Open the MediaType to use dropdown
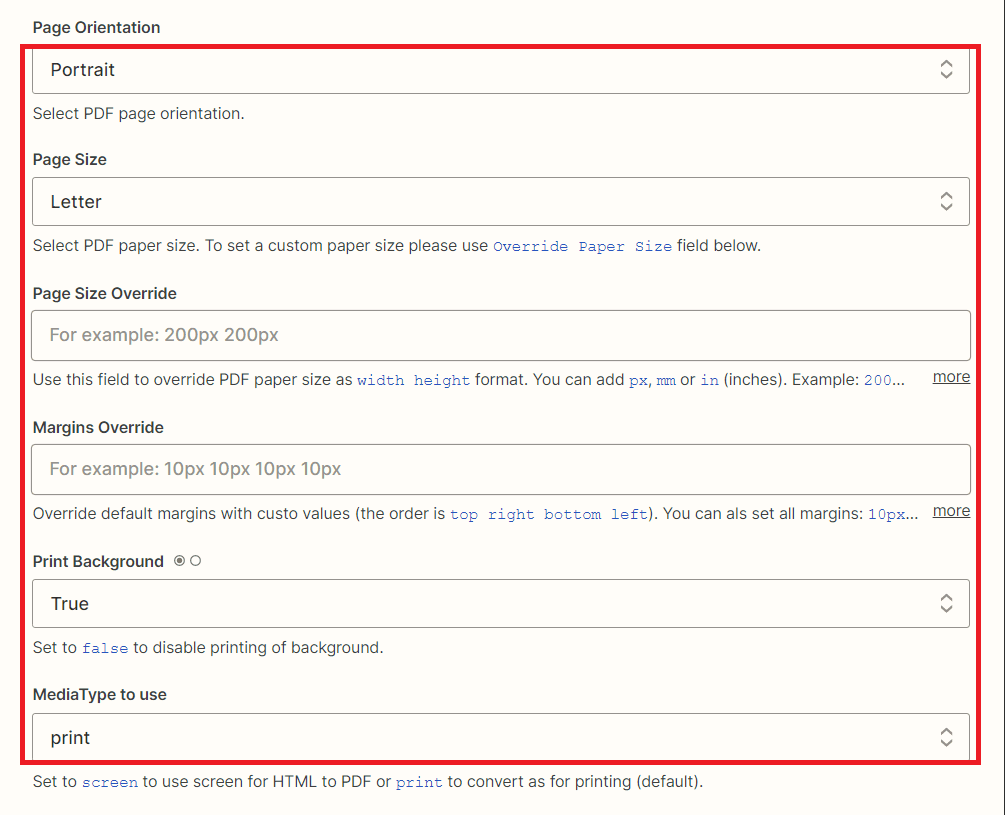This screenshot has height=815, width=1005. click(x=500, y=737)
